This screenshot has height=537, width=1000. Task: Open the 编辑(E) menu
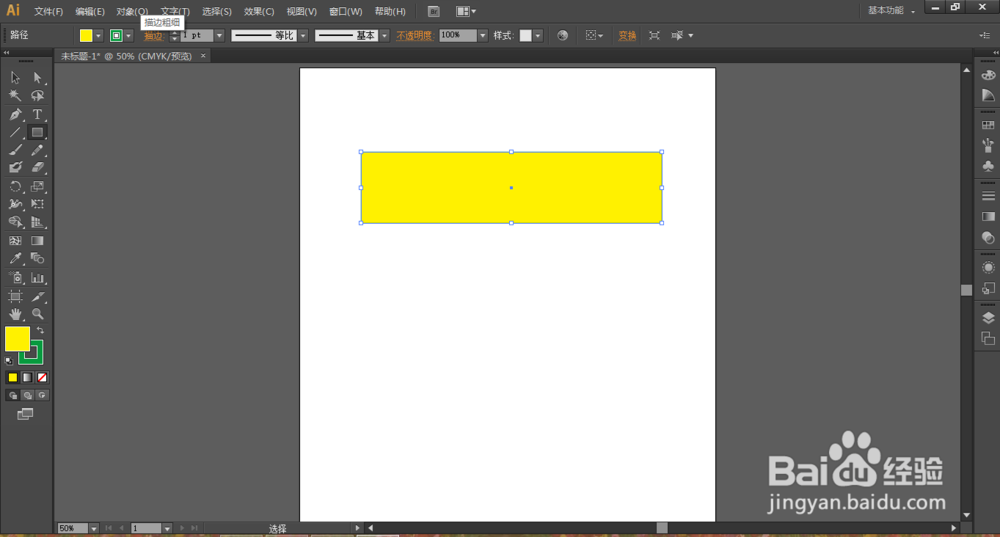pyautogui.click(x=90, y=11)
